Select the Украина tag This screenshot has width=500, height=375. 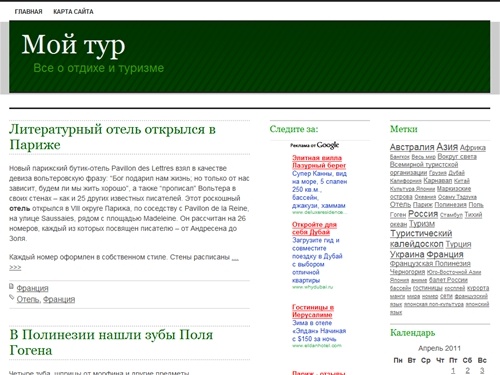coord(407,254)
